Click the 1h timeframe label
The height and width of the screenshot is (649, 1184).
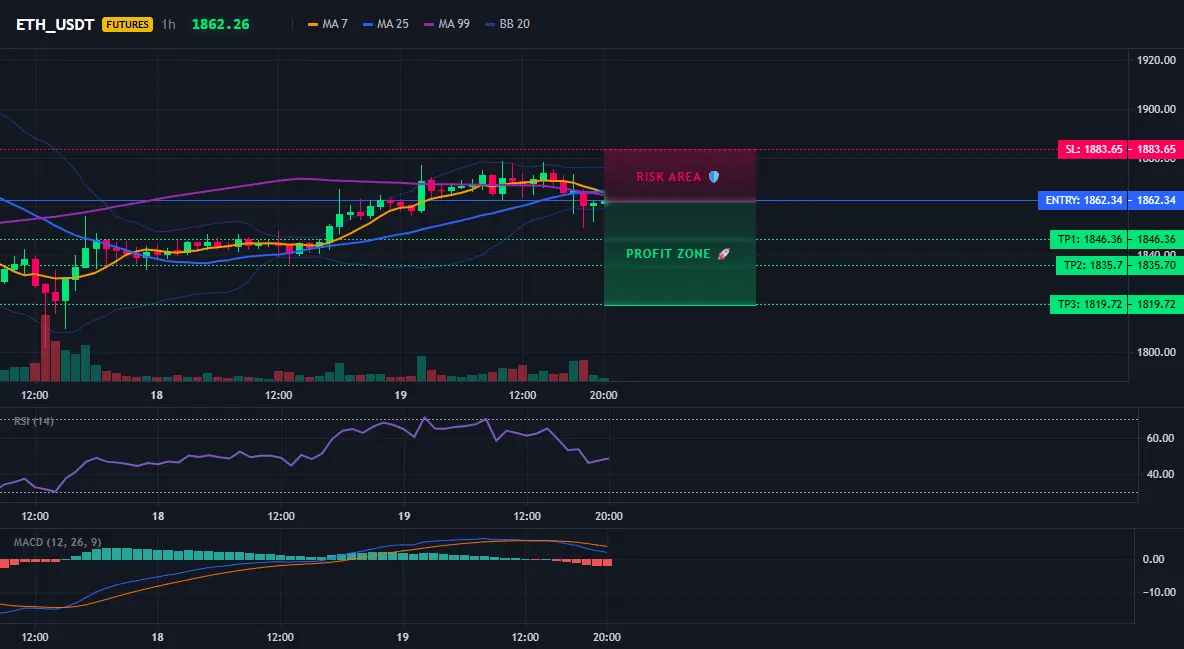point(168,24)
